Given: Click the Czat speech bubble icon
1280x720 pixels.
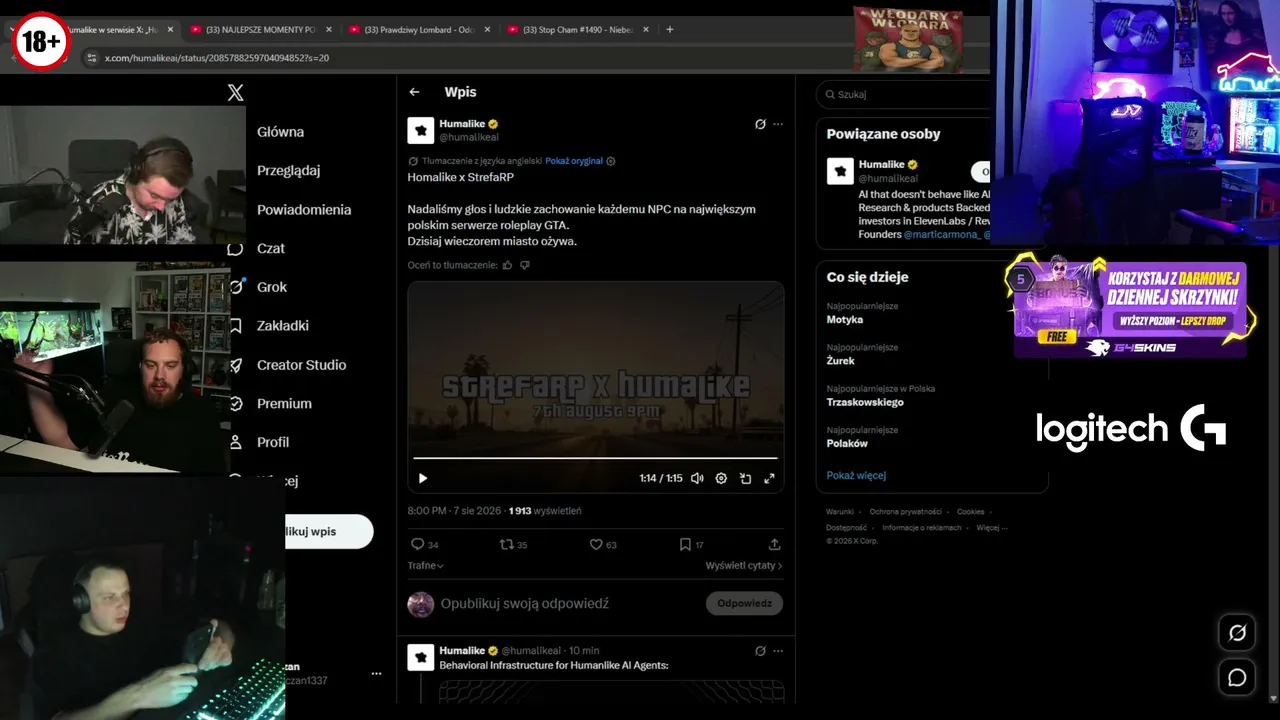Looking at the screenshot, I should [236, 248].
